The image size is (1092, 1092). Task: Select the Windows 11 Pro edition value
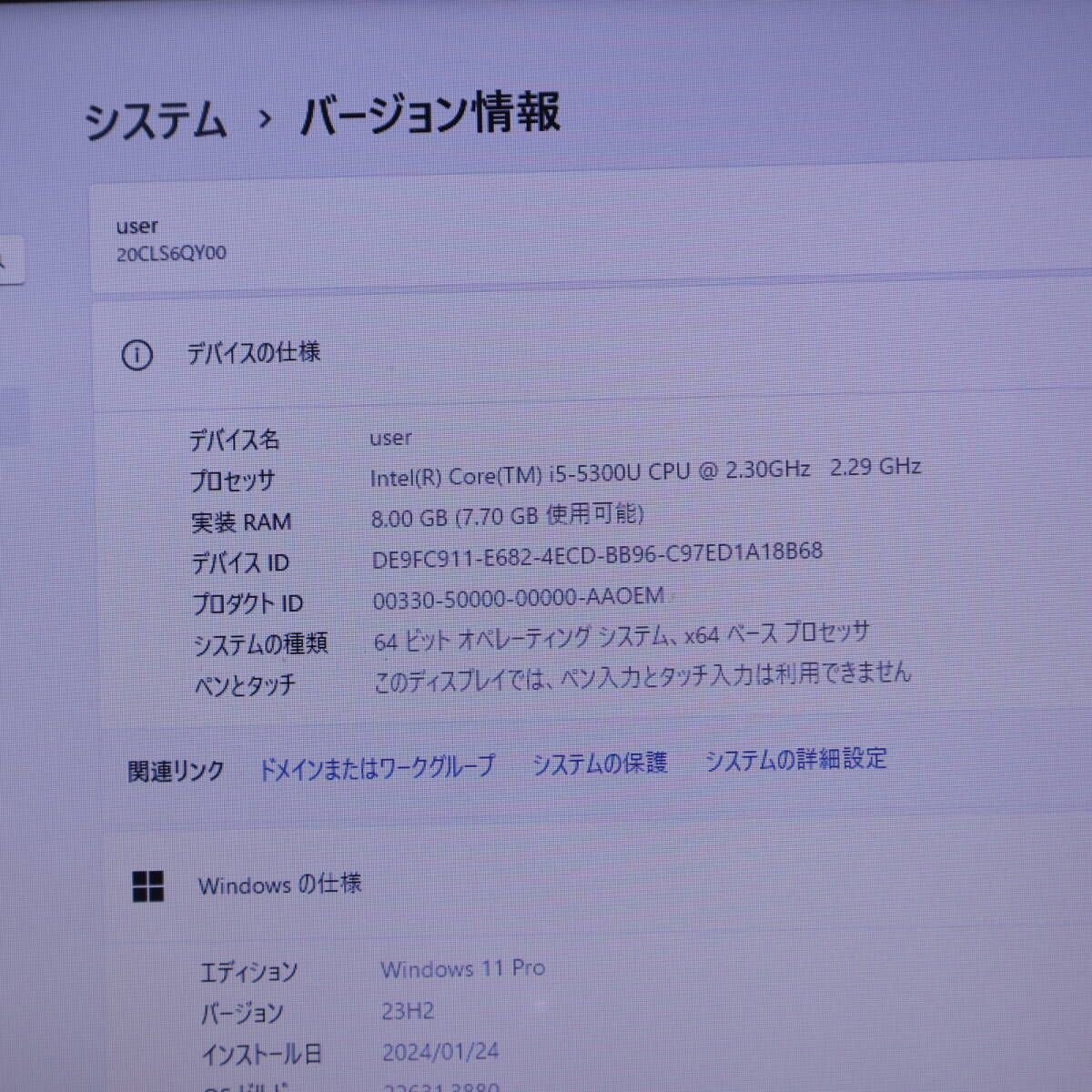(x=463, y=969)
